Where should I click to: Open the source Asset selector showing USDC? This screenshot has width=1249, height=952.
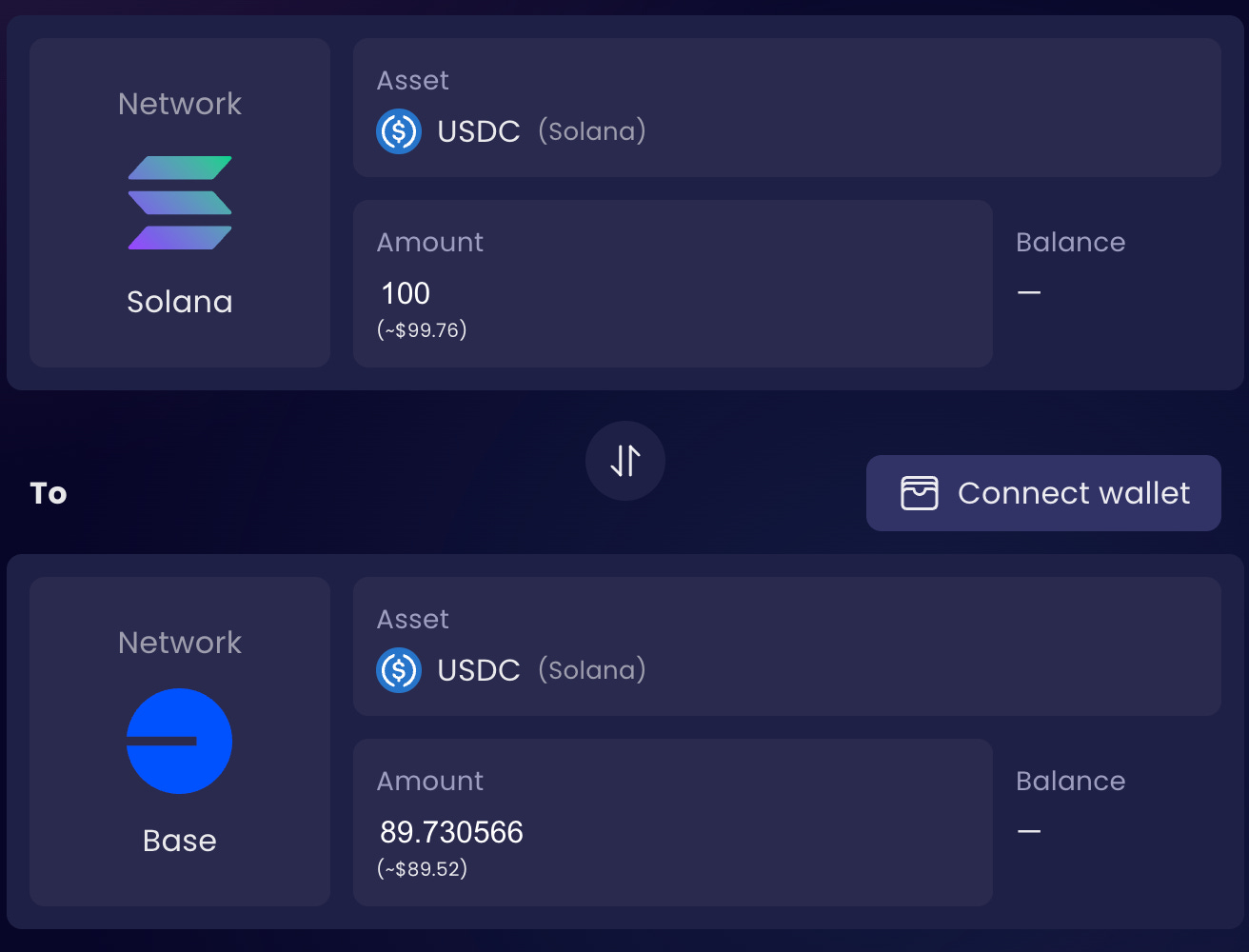point(787,107)
